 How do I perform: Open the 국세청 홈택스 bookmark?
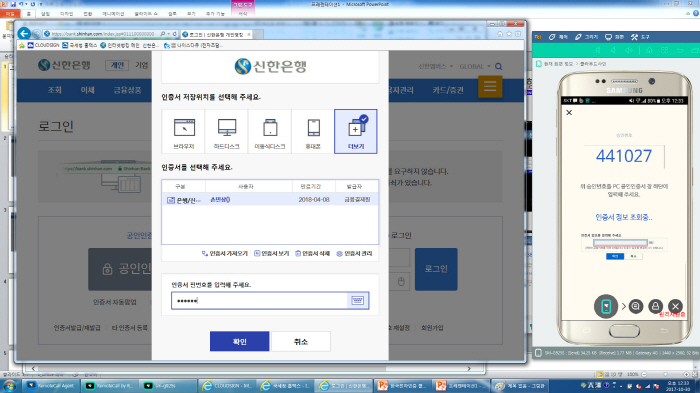tap(80, 45)
